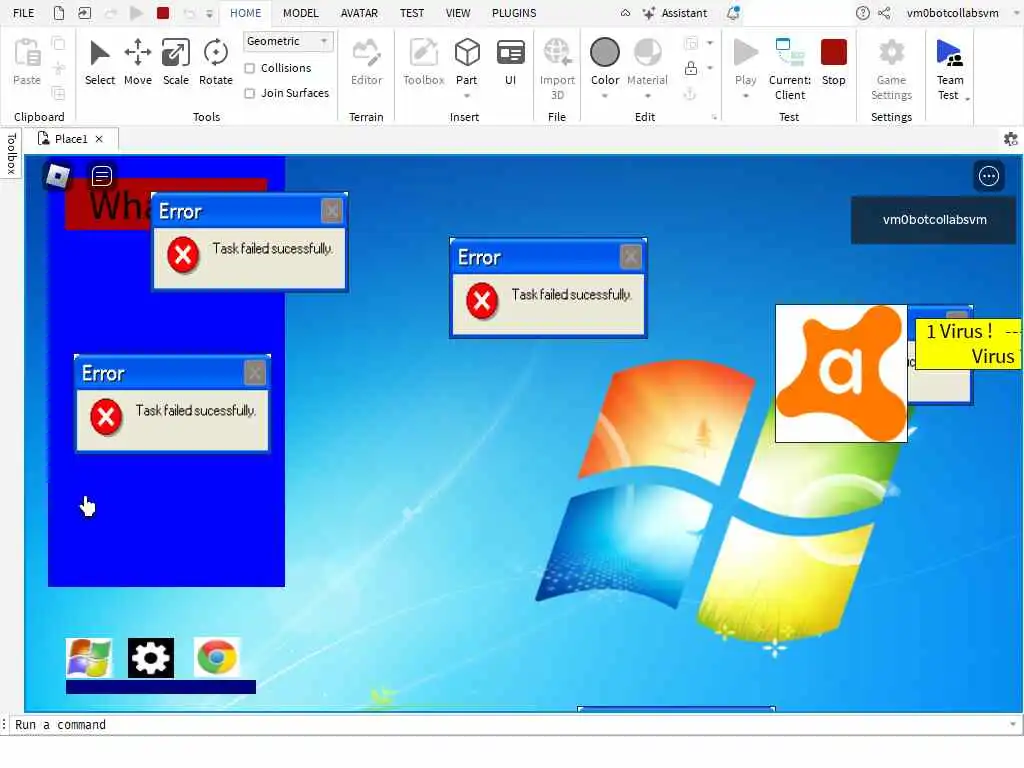This screenshot has height=768, width=1024.
Task: Pick the Rotate tool
Action: tap(216, 63)
